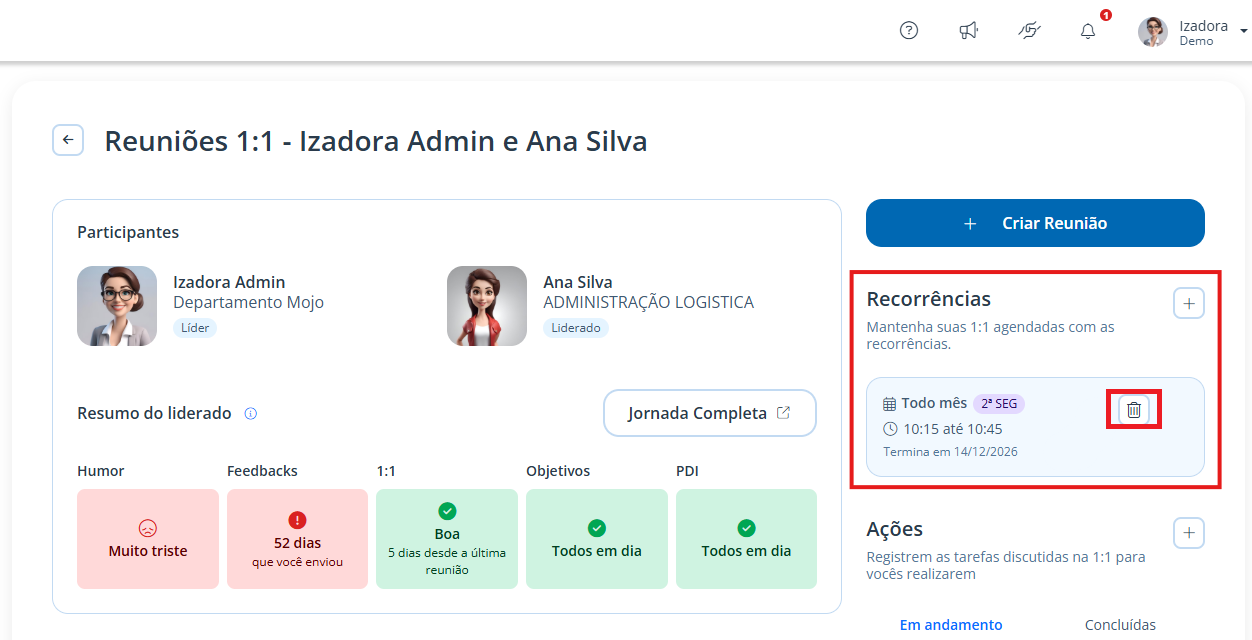Open the Boa 1:1 status card
The width and height of the screenshot is (1252, 640).
point(447,539)
